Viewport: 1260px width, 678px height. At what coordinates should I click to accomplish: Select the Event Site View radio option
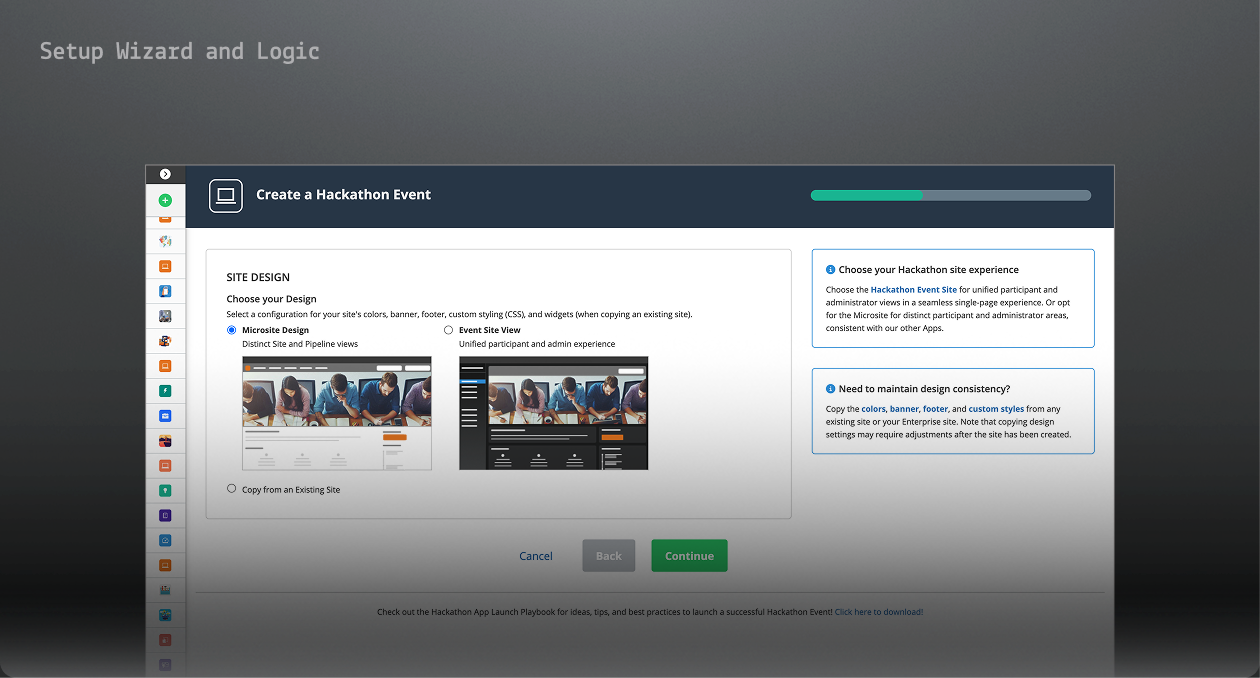[448, 330]
